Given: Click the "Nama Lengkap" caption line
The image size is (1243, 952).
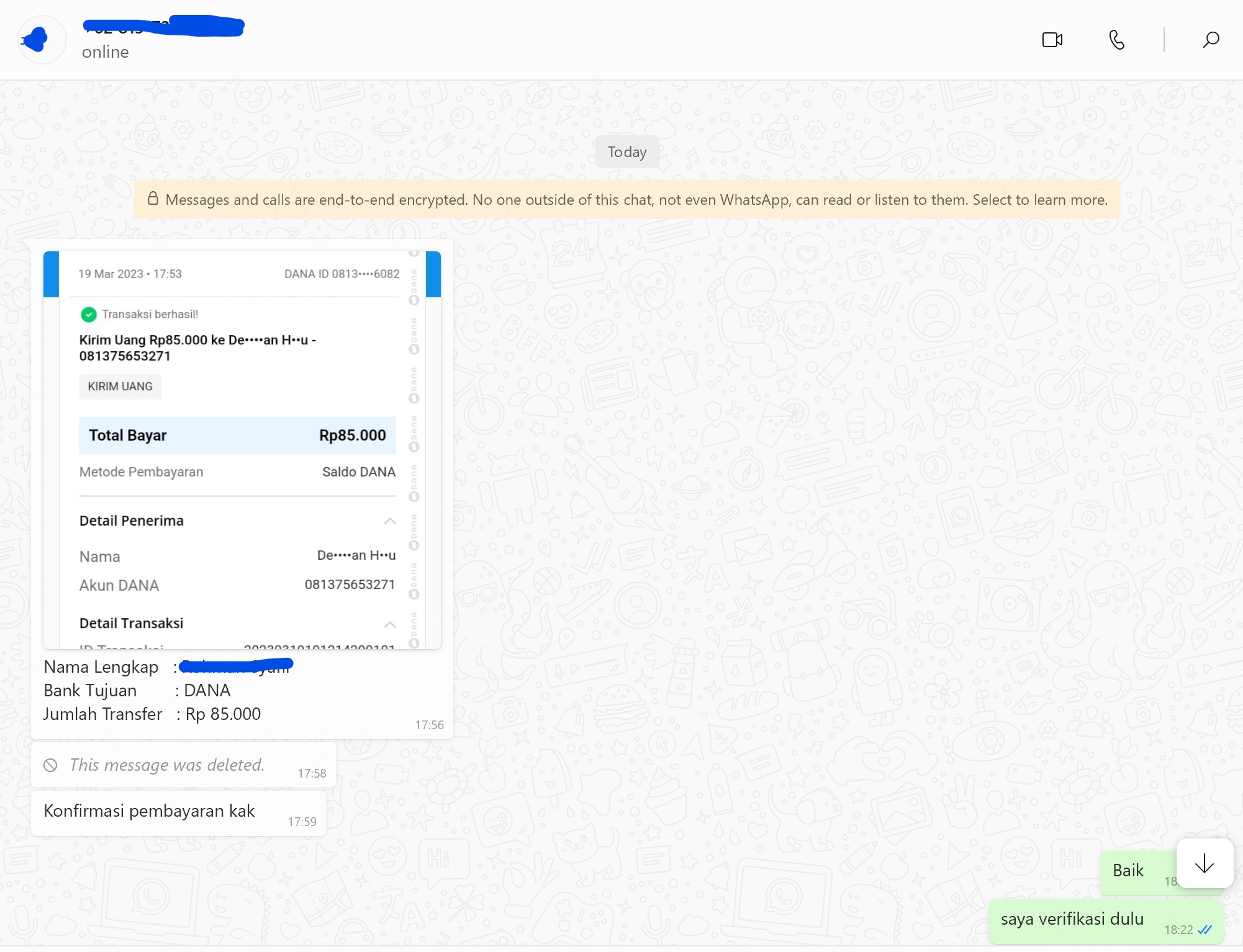Looking at the screenshot, I should [168, 667].
